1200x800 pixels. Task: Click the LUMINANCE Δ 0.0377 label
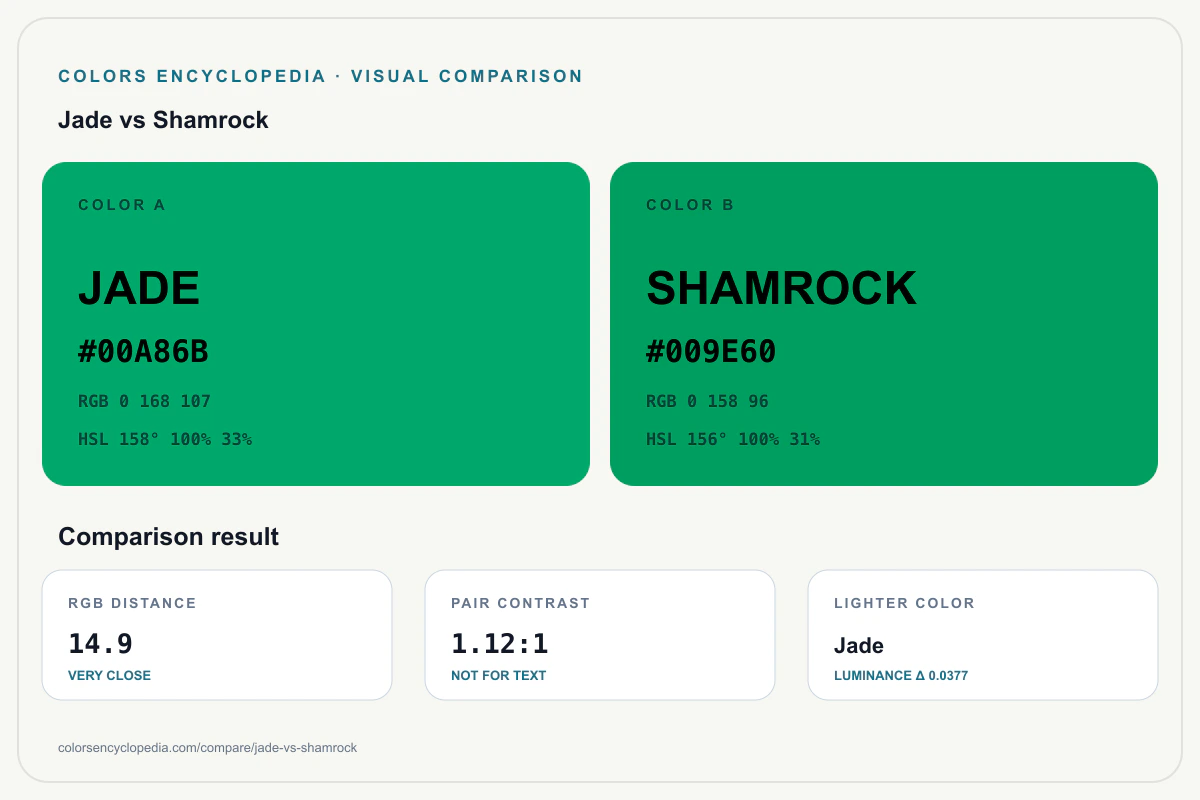(901, 676)
